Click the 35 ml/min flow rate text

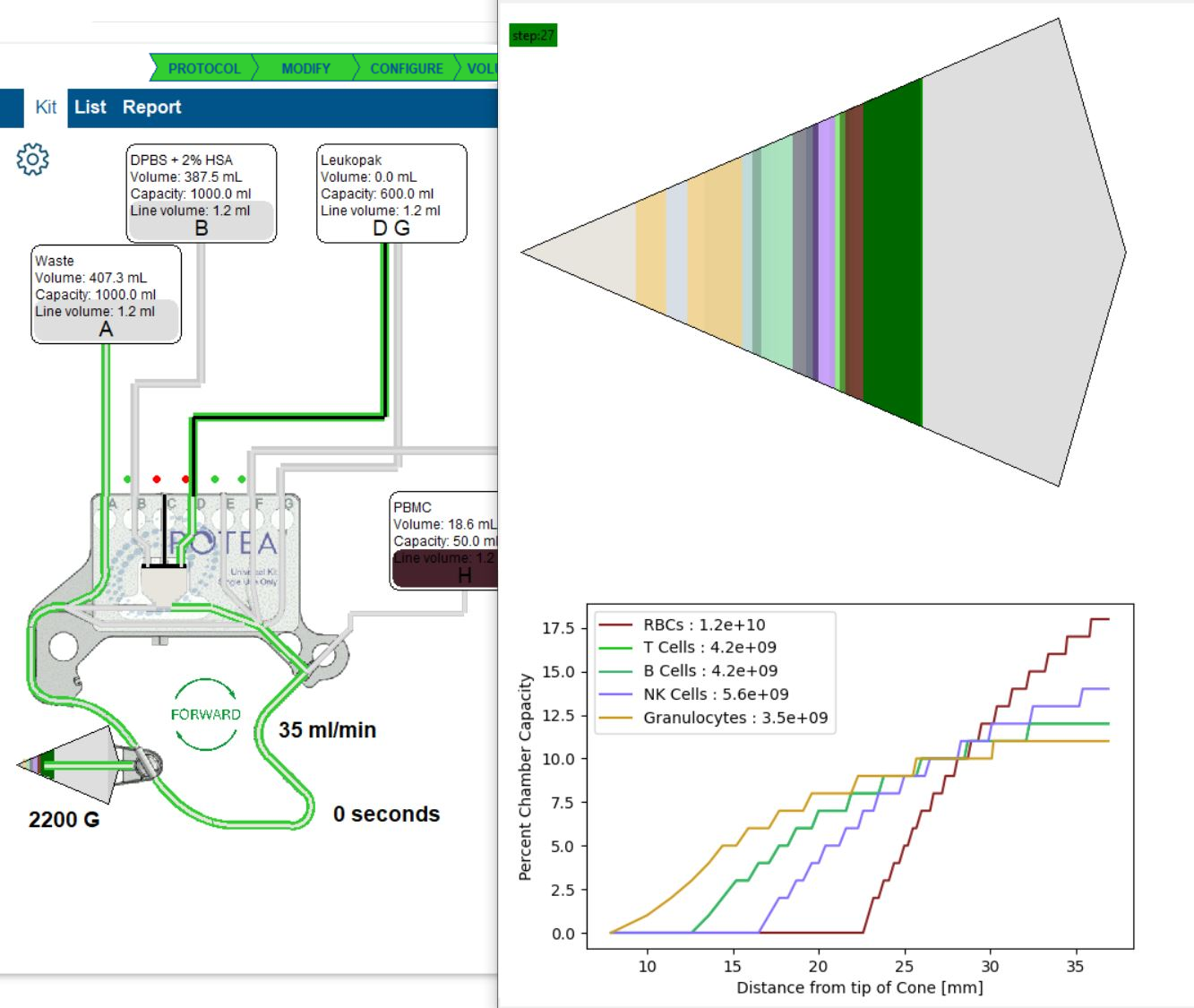[x=327, y=730]
